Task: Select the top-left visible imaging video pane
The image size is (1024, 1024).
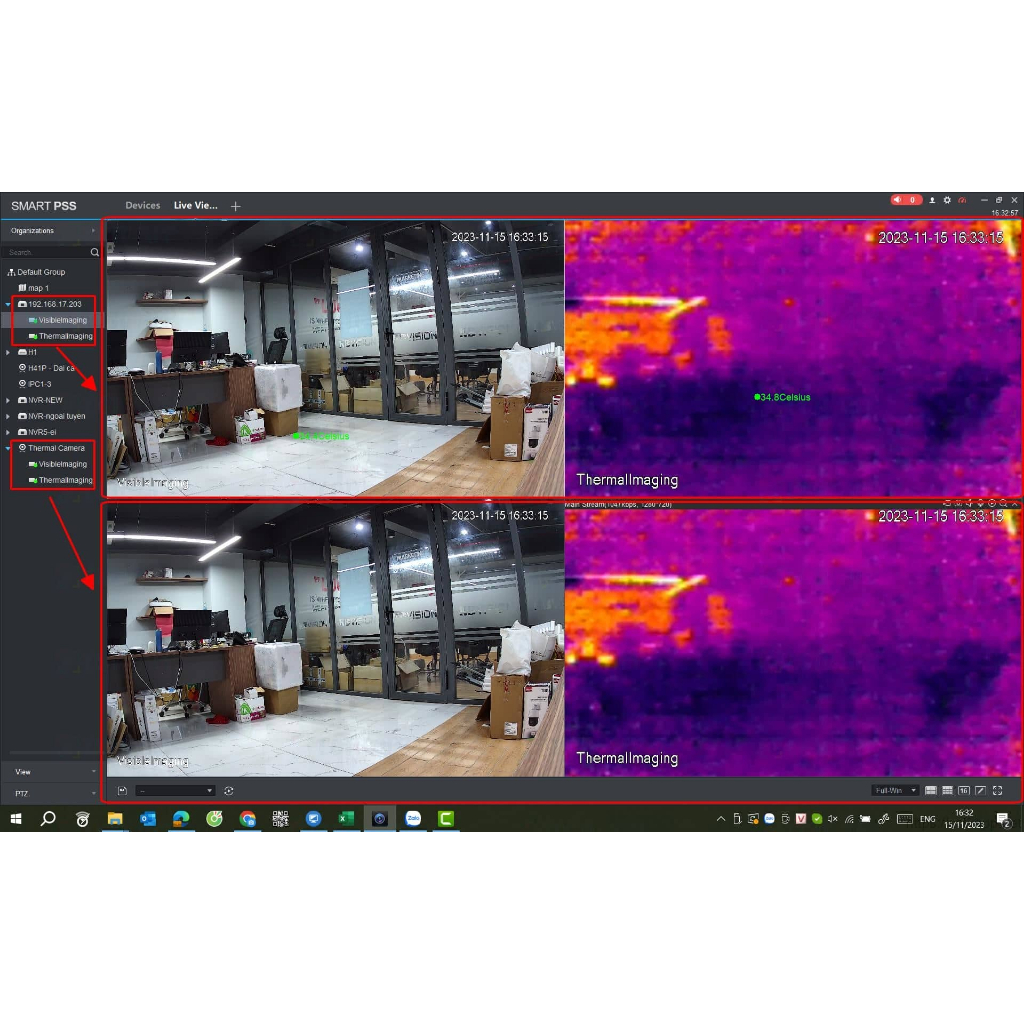Action: tap(335, 358)
